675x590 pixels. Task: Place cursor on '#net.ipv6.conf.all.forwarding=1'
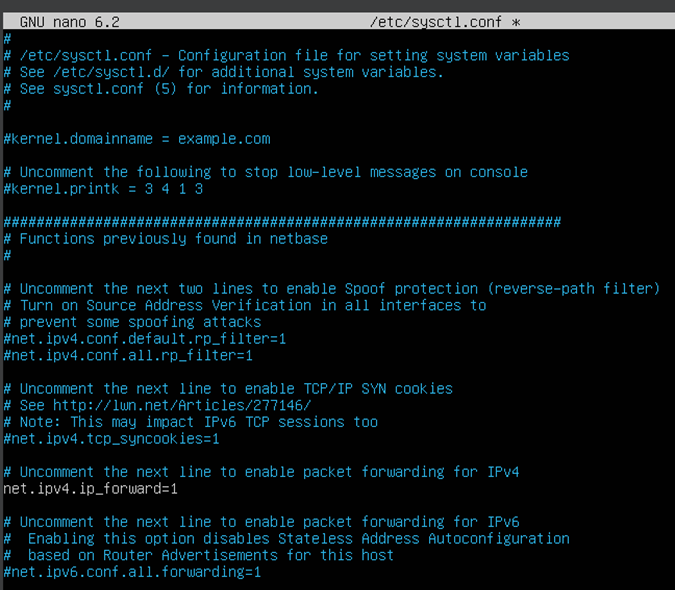click(x=132, y=572)
